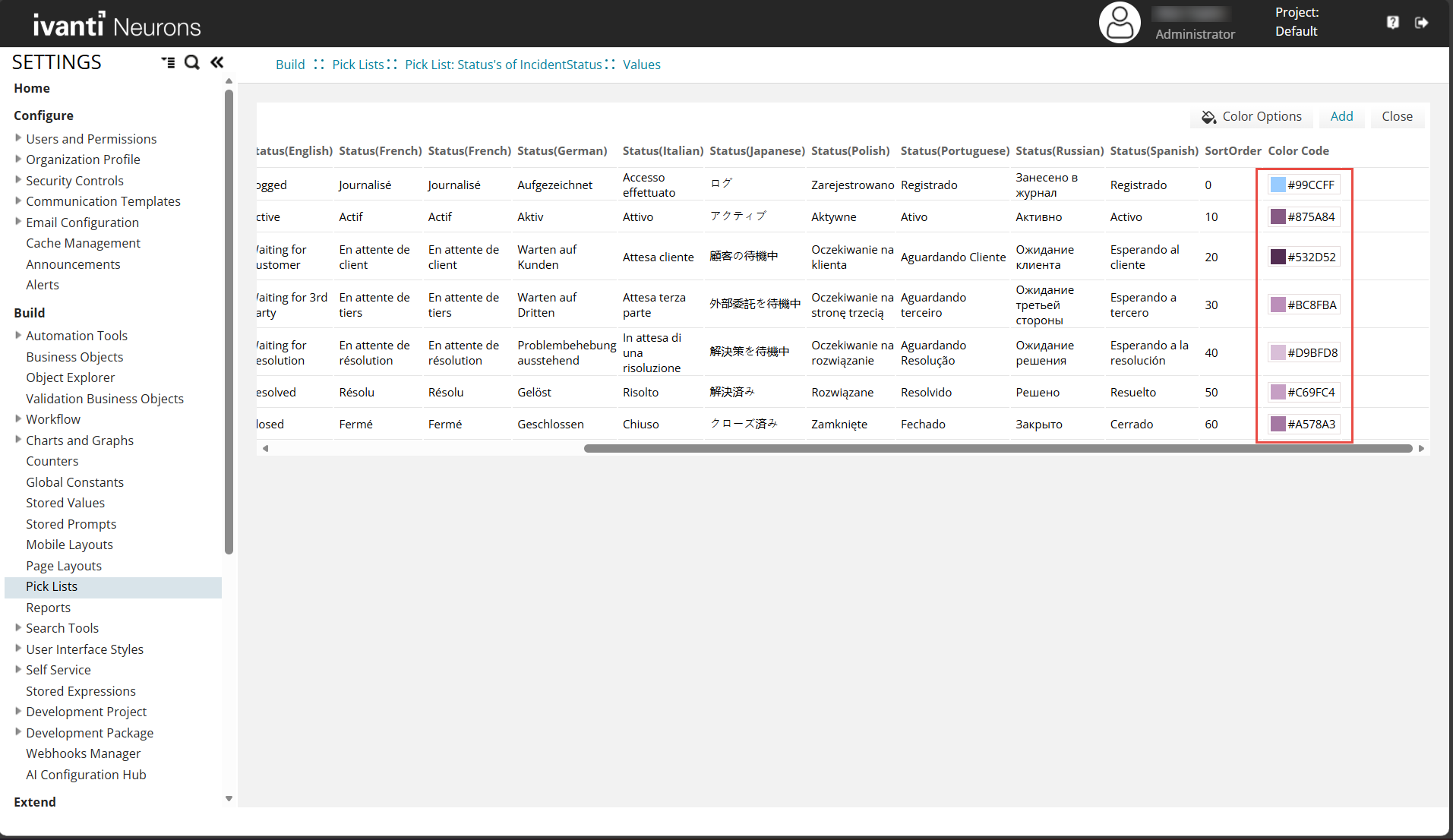Click the ivanti Neurons logo

116,25
